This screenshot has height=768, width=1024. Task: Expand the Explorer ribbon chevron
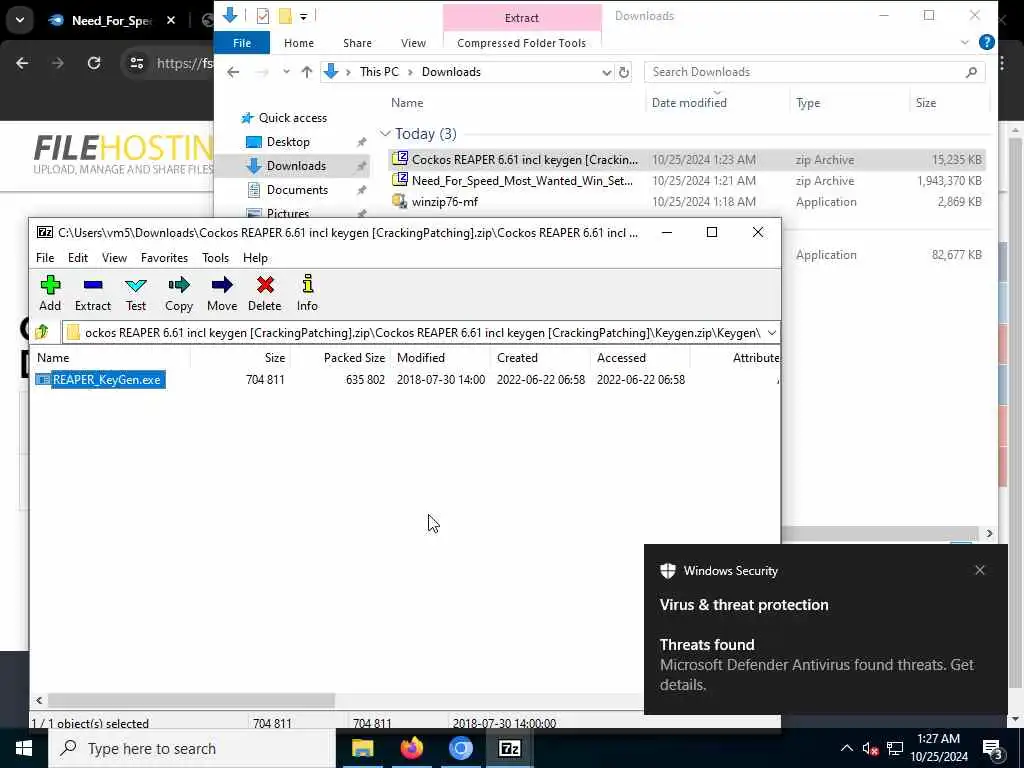[x=965, y=42]
